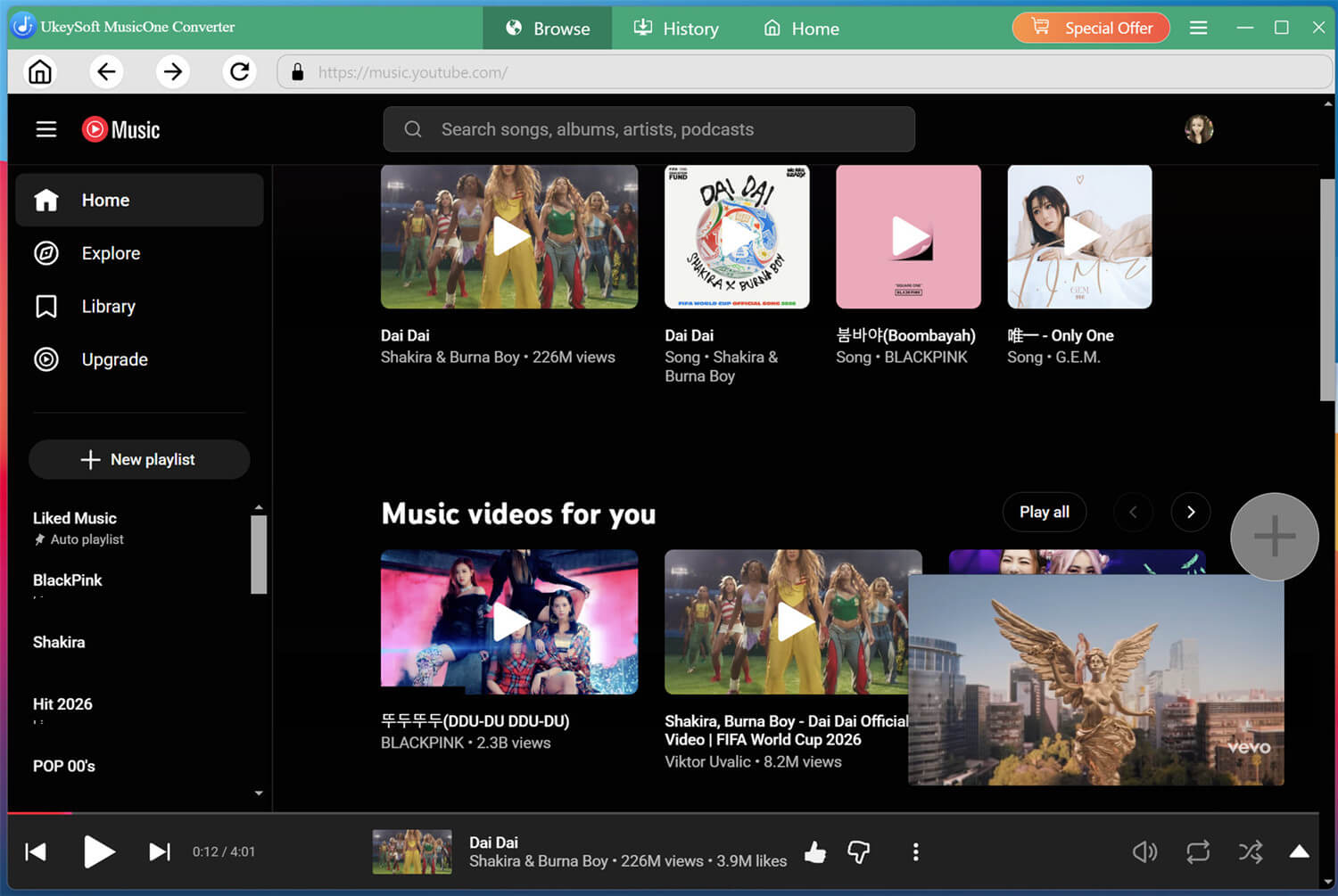Switch to the Home tab in title bar
The image size is (1338, 896).
[801, 29]
